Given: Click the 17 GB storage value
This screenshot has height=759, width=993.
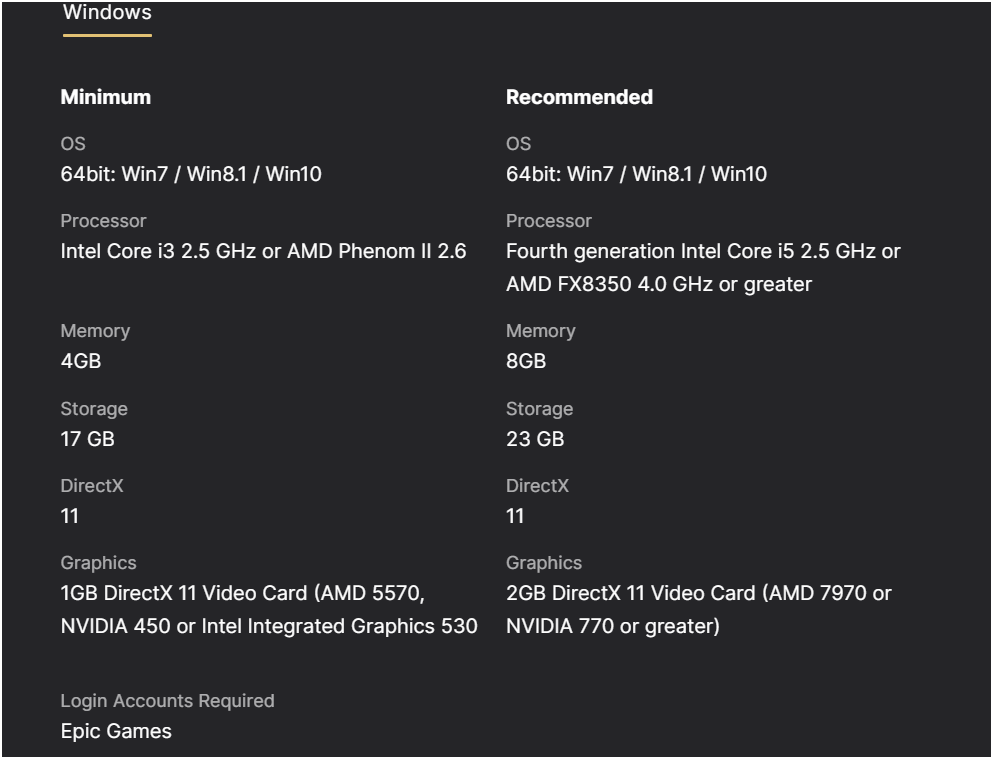Looking at the screenshot, I should (x=87, y=439).
